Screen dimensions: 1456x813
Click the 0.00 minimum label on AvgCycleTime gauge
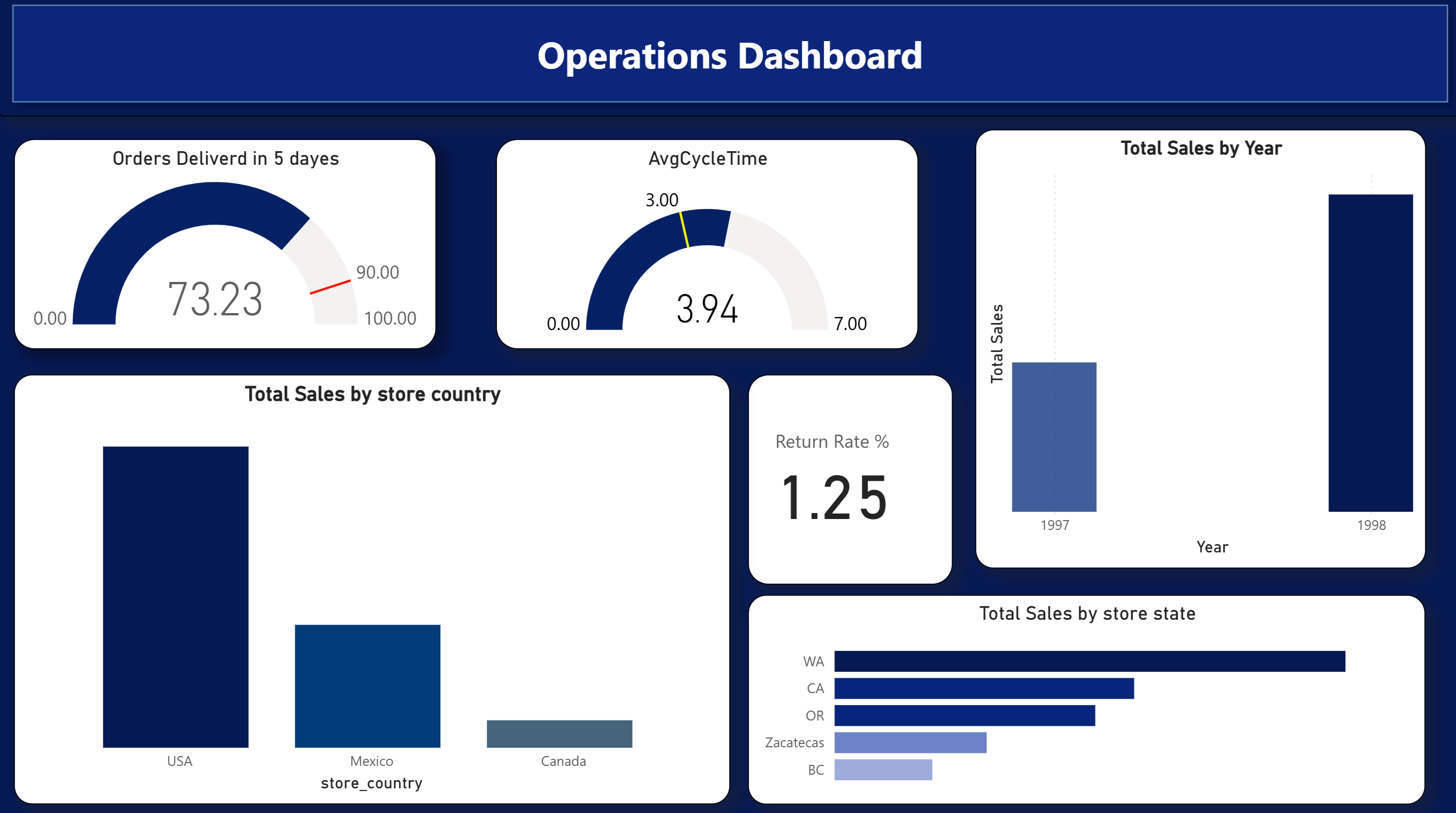click(x=563, y=324)
